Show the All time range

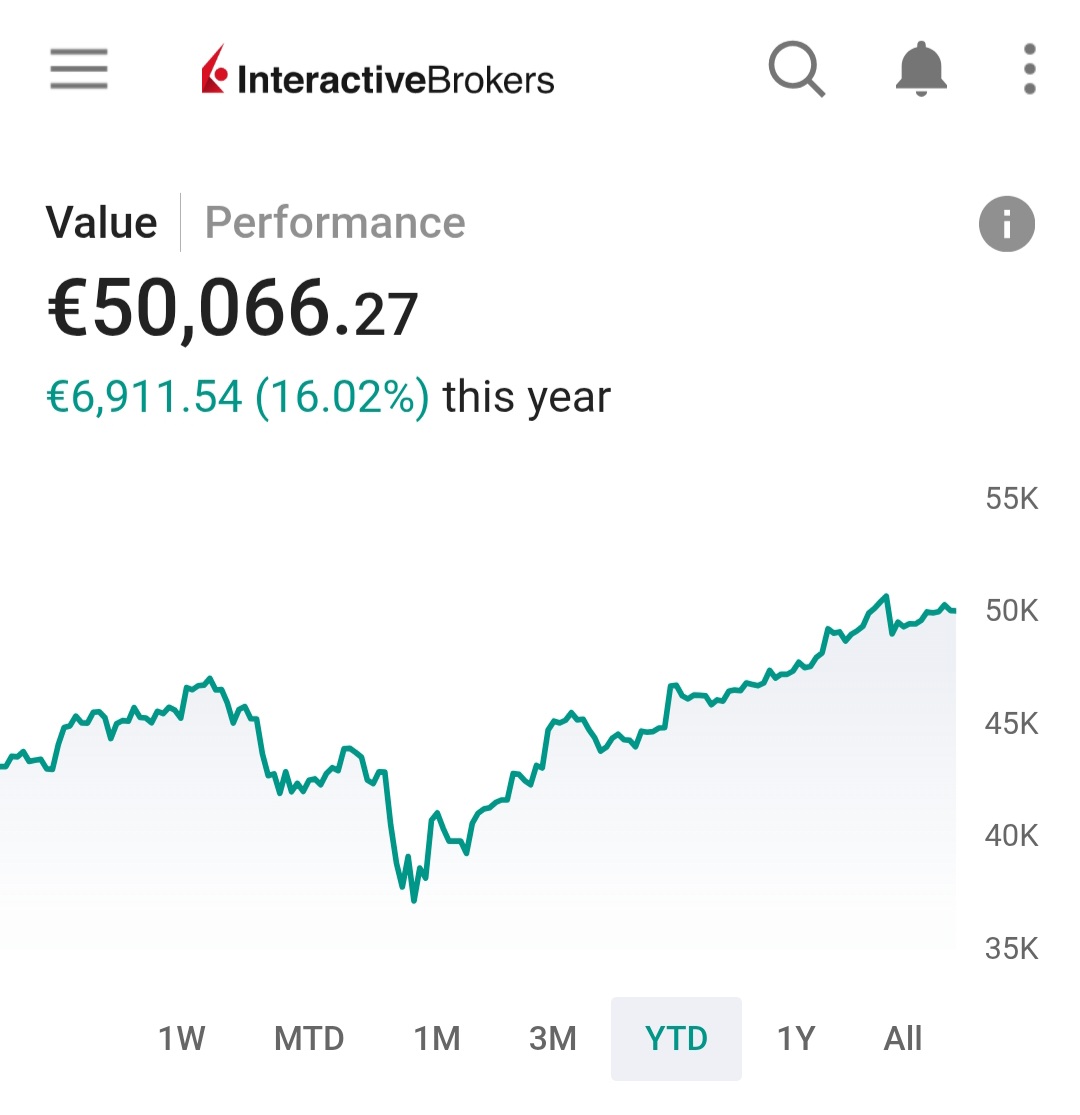902,1039
